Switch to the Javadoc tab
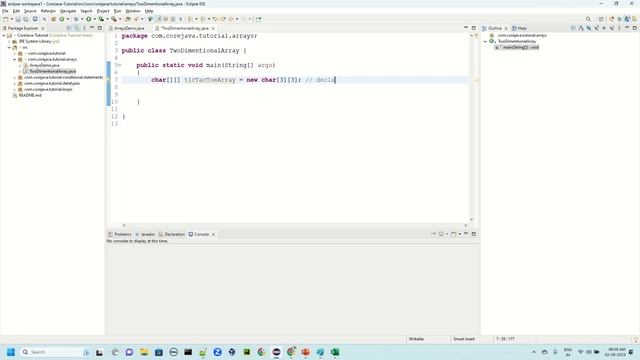 click(x=145, y=234)
